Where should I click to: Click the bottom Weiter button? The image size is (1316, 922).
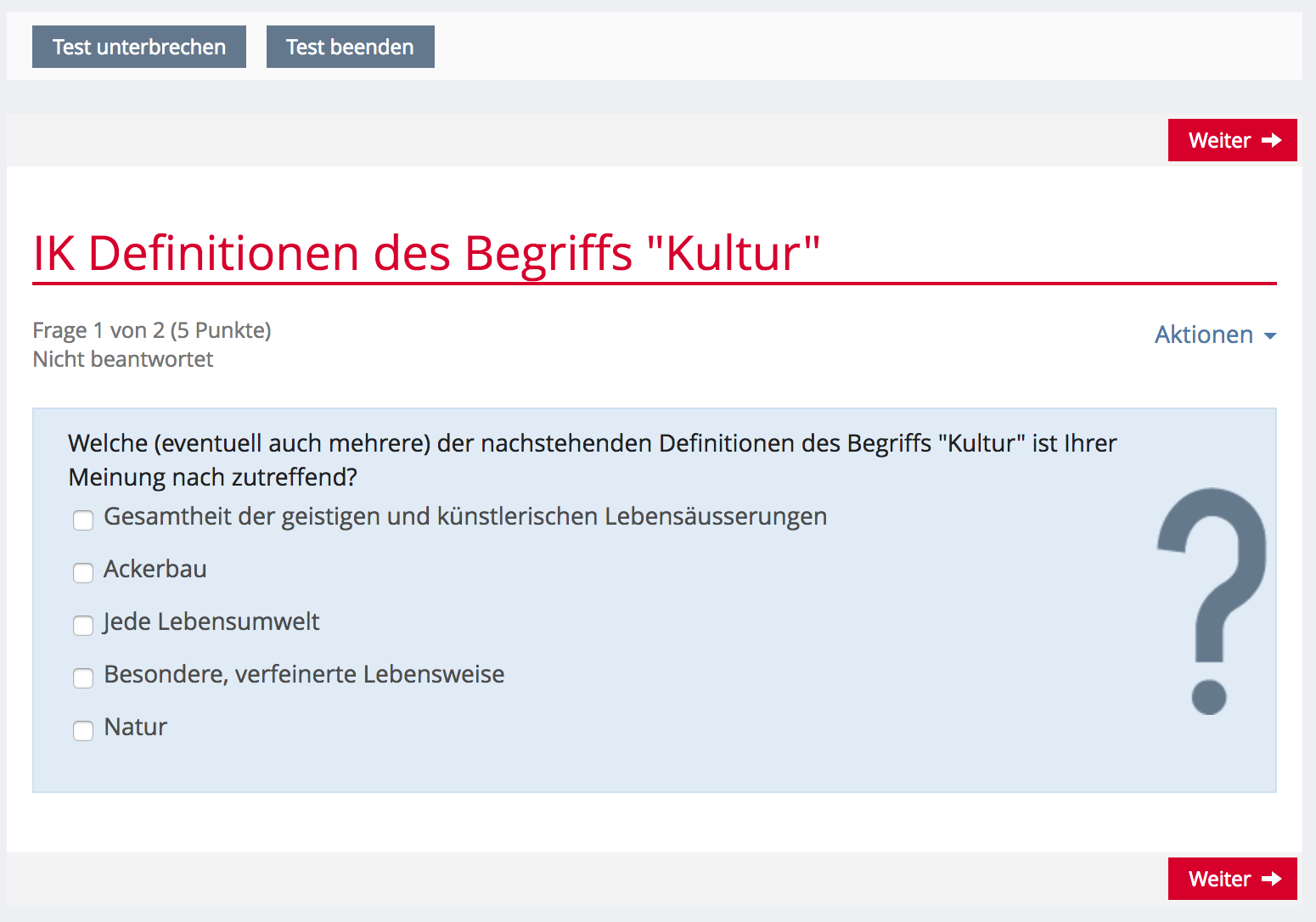click(x=1232, y=879)
